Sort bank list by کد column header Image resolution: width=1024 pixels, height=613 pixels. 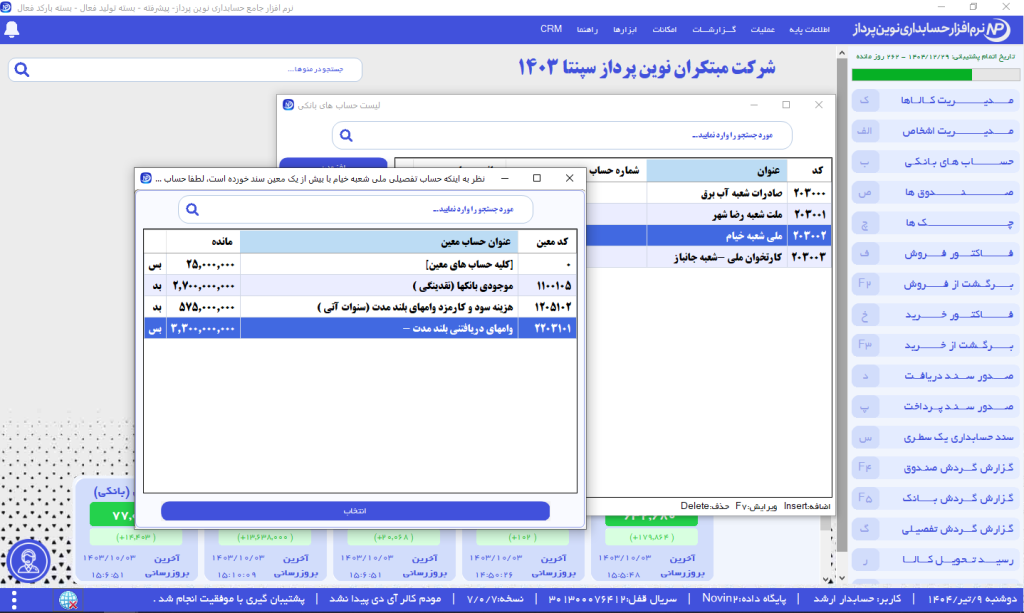click(x=810, y=170)
